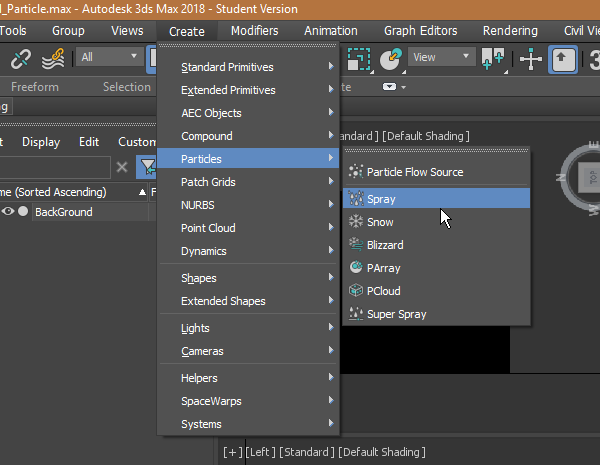Open the All selection filter dropdown
The height and width of the screenshot is (465, 600).
[x=109, y=57]
